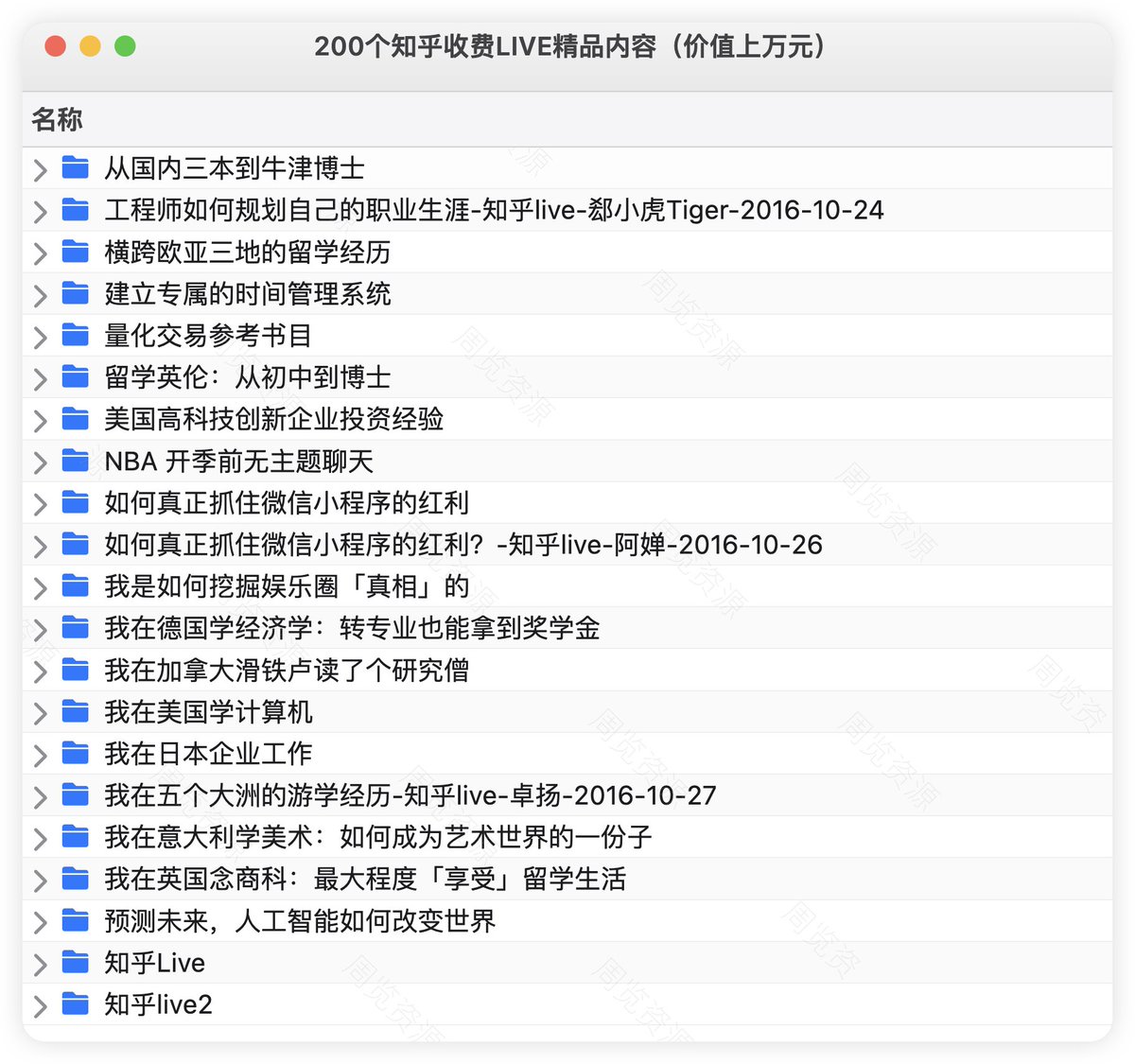Expand 如何真正抓住微信小程序的红利 folder without date

pos(40,504)
